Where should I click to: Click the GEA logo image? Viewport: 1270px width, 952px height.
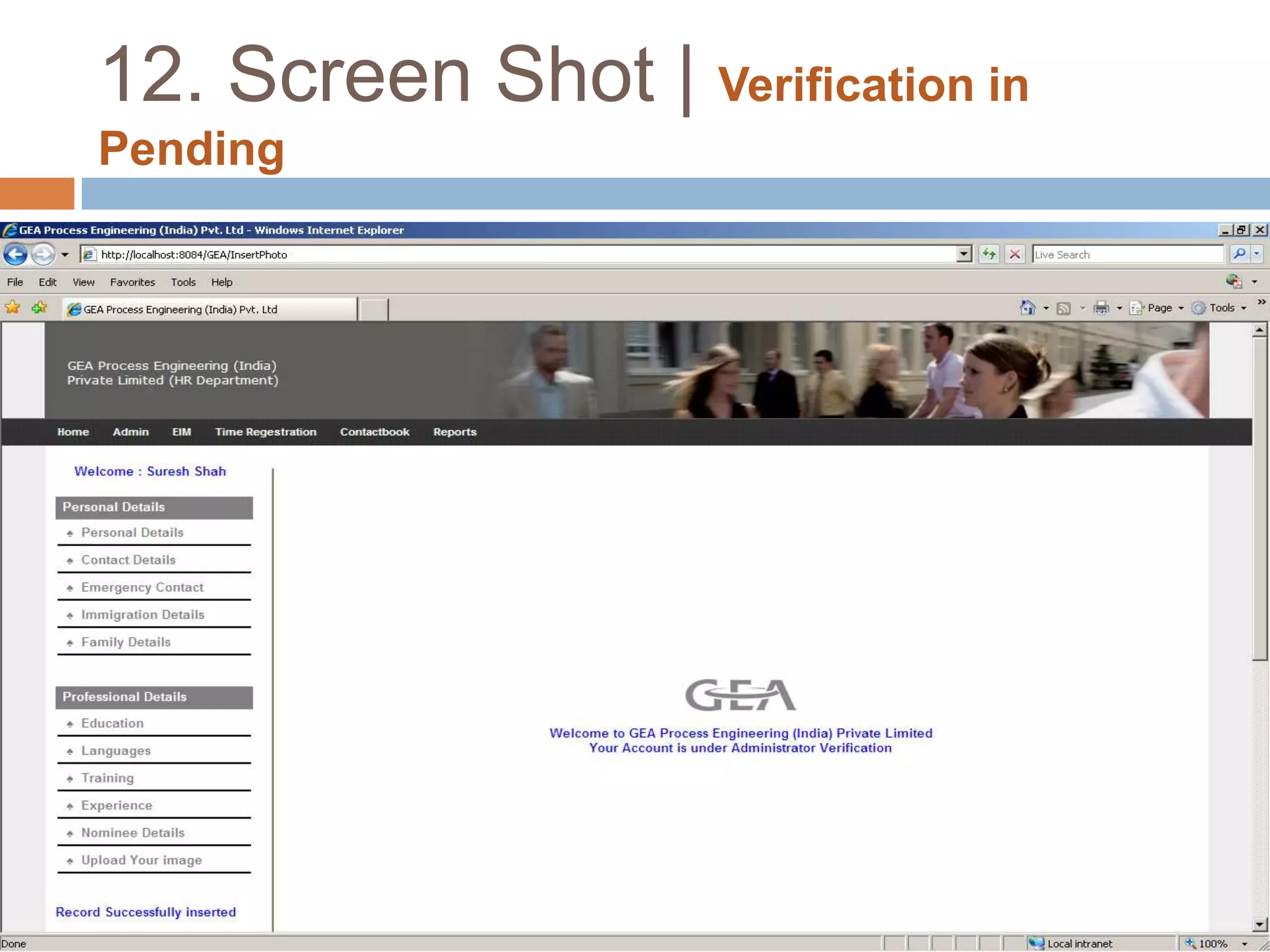(740, 695)
